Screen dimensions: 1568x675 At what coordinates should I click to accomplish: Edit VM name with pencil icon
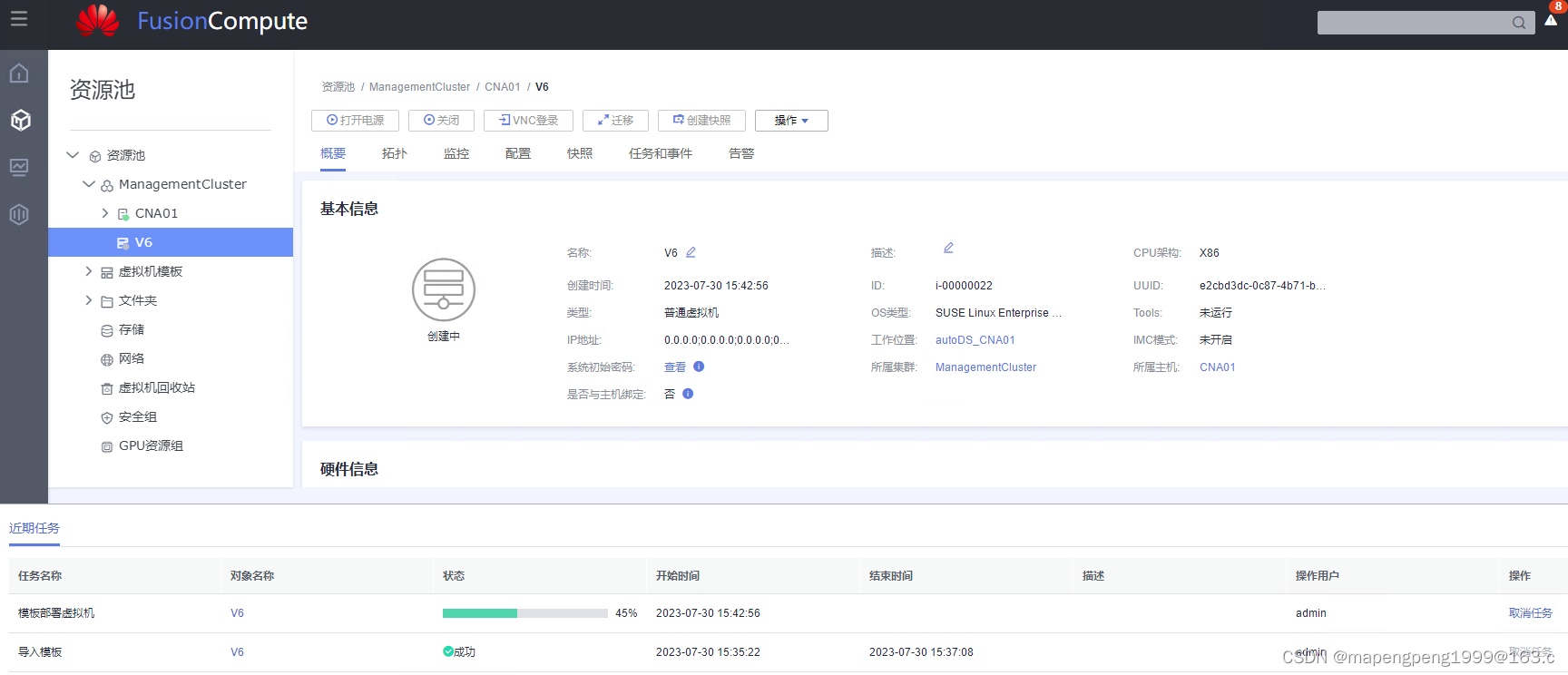click(691, 252)
